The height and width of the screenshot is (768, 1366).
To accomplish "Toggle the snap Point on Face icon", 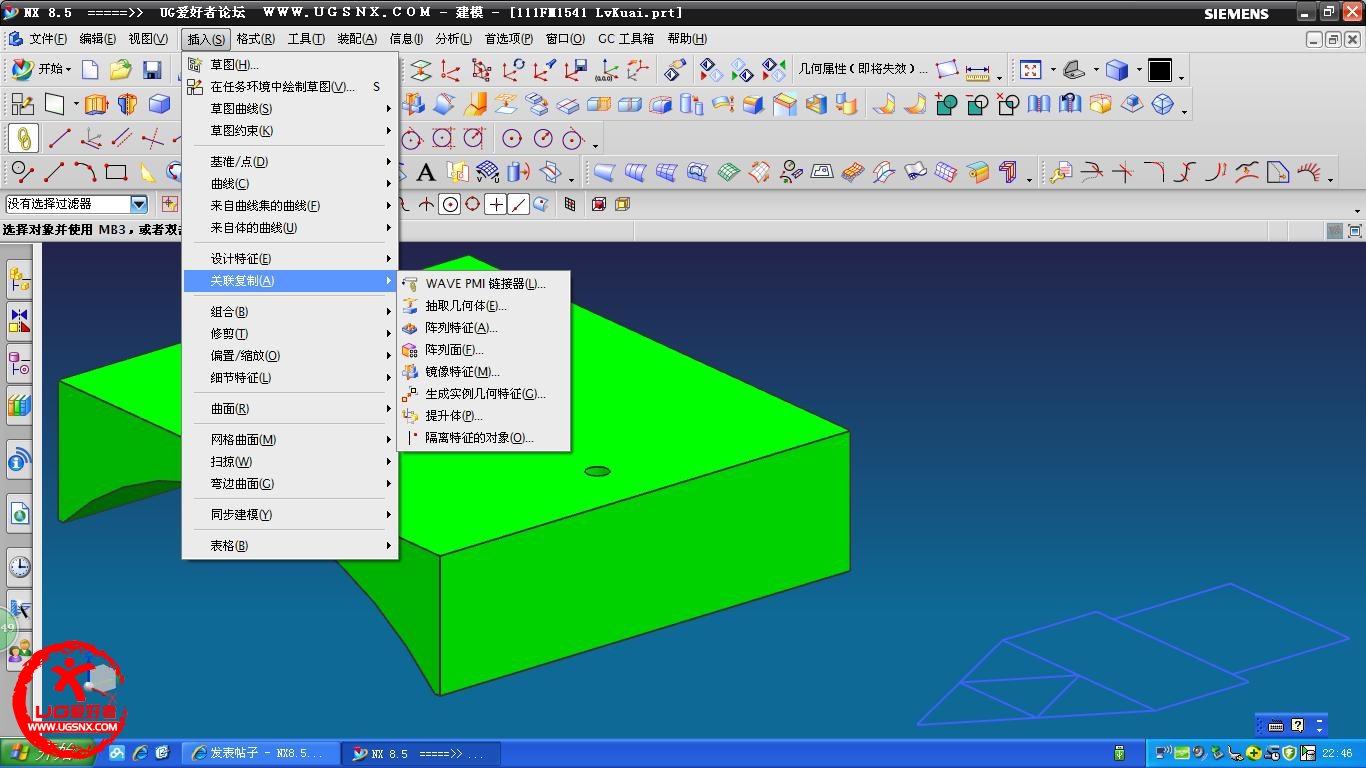I will pyautogui.click(x=541, y=204).
